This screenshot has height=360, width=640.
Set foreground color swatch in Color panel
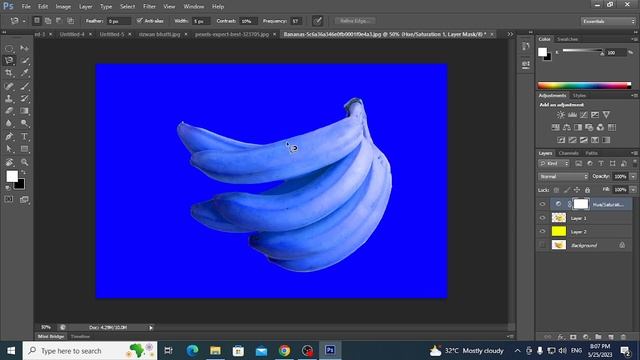click(x=542, y=52)
